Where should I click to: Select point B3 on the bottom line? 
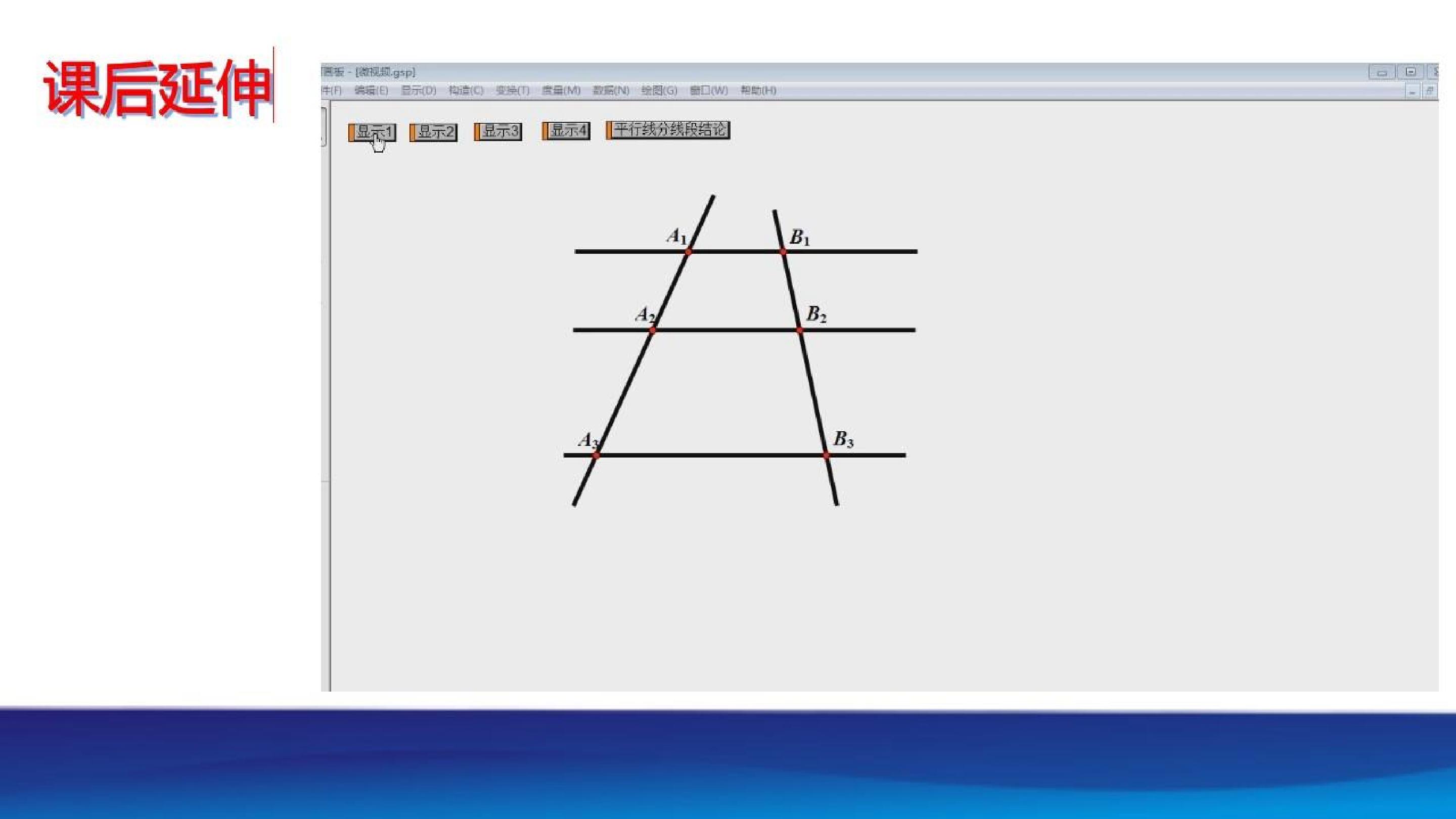point(826,455)
